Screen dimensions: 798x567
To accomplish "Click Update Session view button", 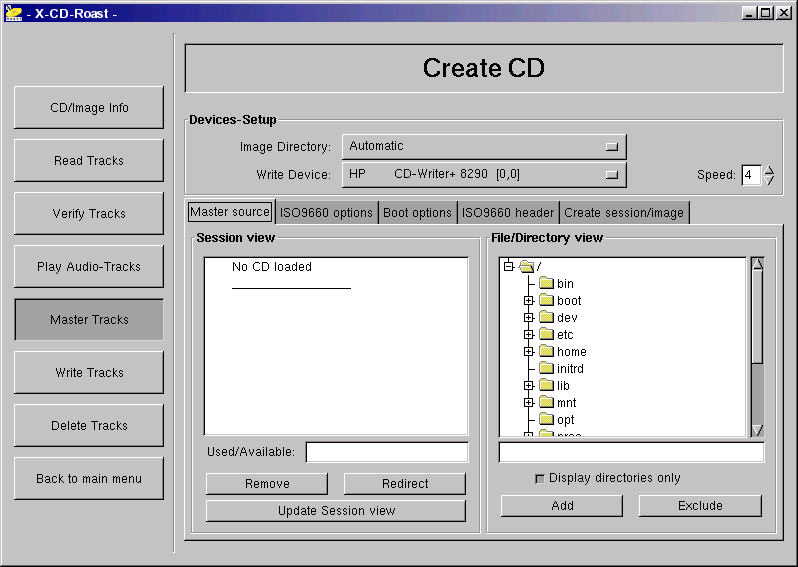I will (336, 511).
